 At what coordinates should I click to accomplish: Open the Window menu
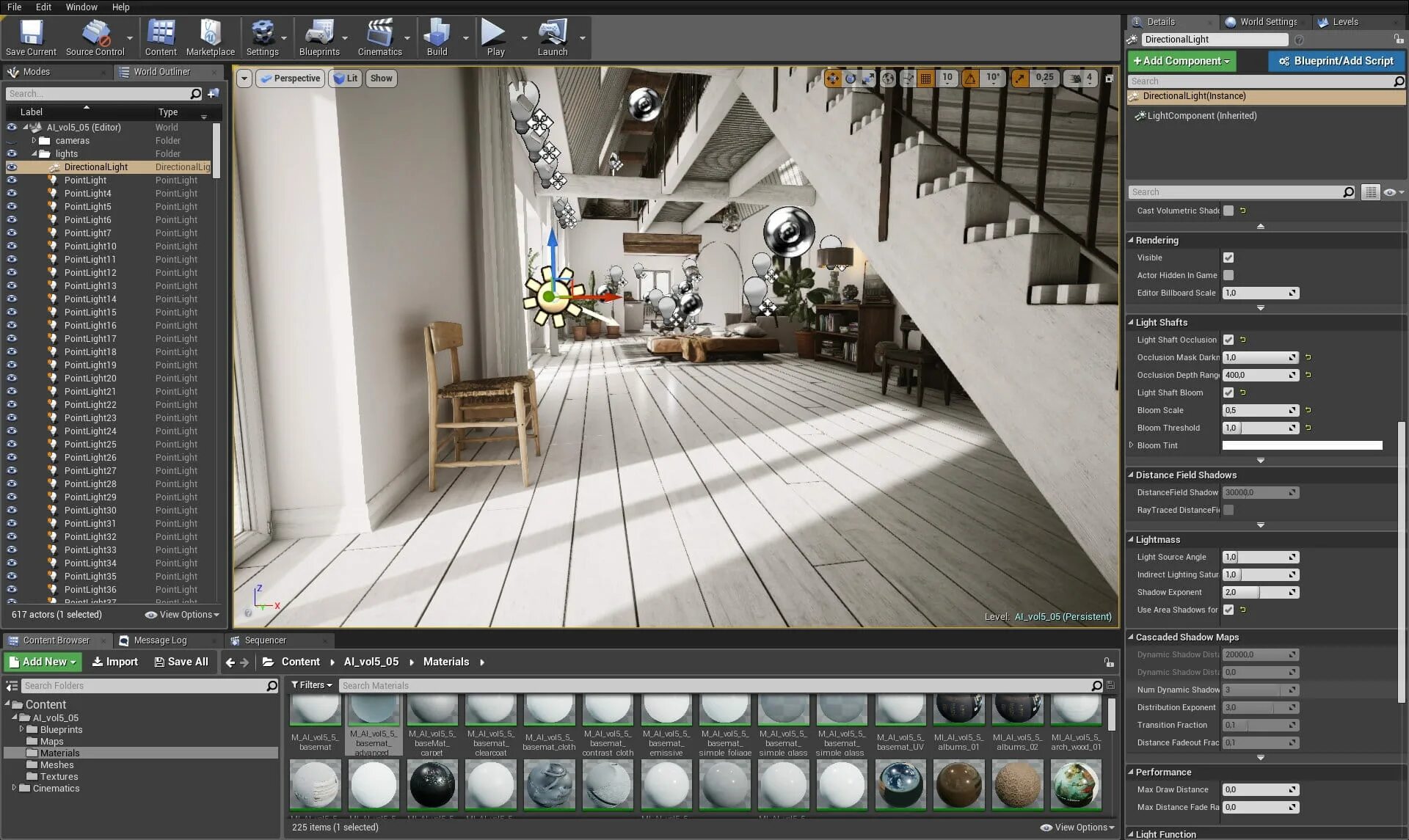(81, 7)
